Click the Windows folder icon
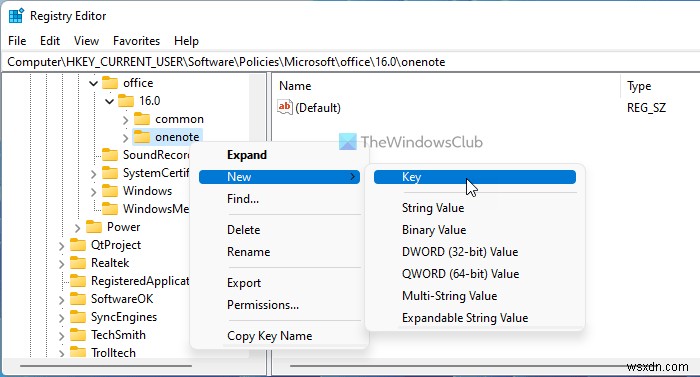The width and height of the screenshot is (700, 377). [110, 191]
